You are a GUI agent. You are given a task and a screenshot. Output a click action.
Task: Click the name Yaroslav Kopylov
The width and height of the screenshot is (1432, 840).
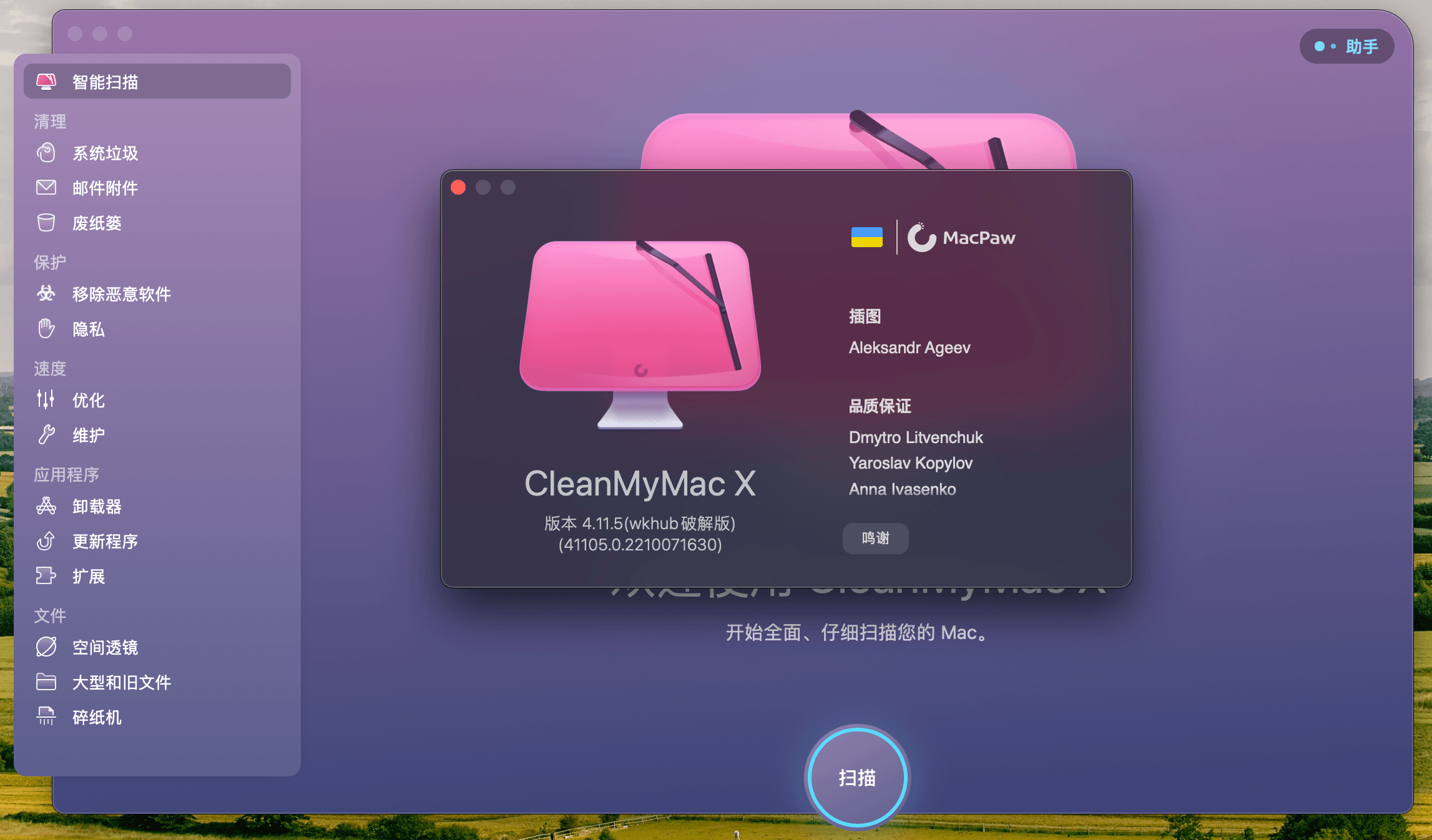[911, 463]
